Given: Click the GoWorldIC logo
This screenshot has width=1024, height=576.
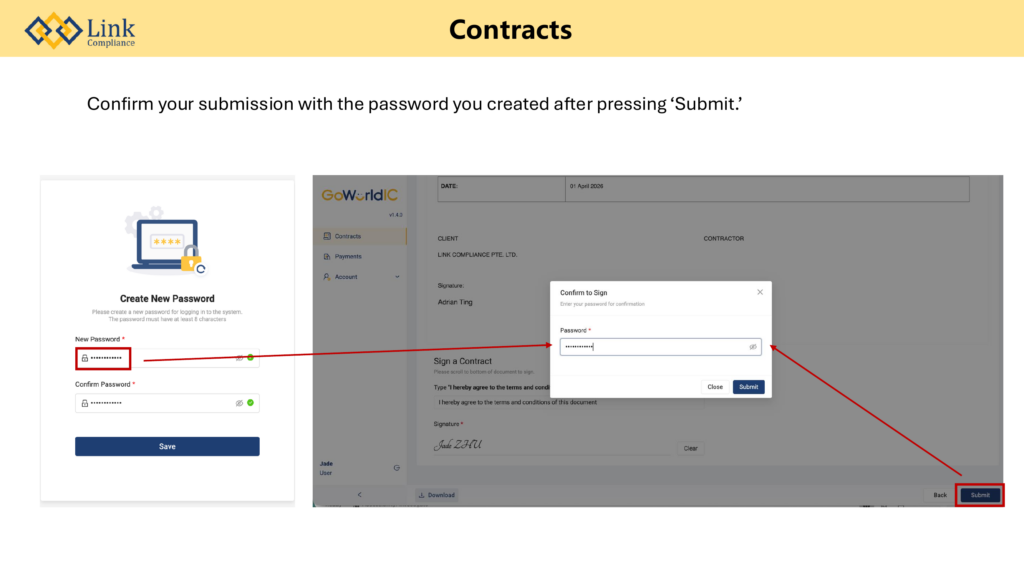Looking at the screenshot, I should click(x=360, y=195).
